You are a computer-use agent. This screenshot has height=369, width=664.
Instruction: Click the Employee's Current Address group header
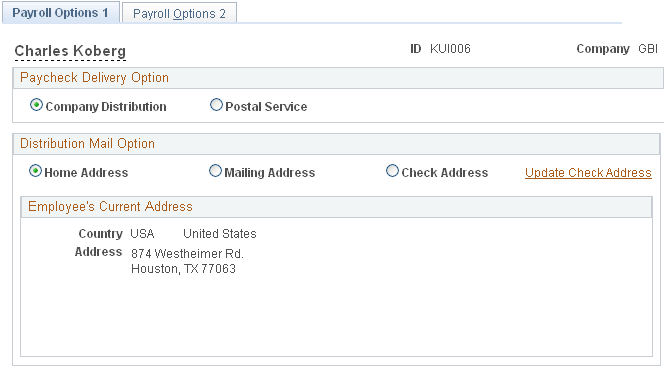[x=110, y=206]
